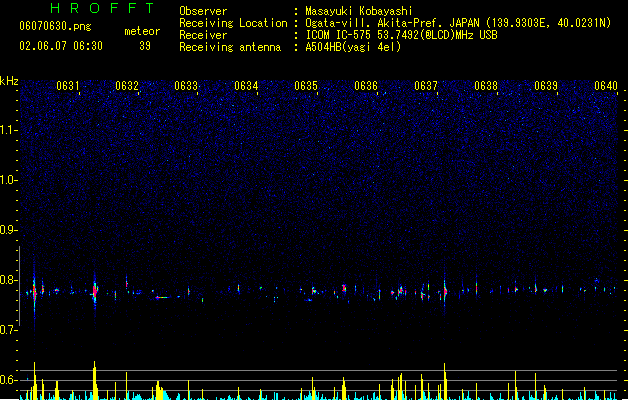Click the 1.0 kHz axis label
Screen dimensions: 629x400
pyautogui.click(x=8, y=180)
